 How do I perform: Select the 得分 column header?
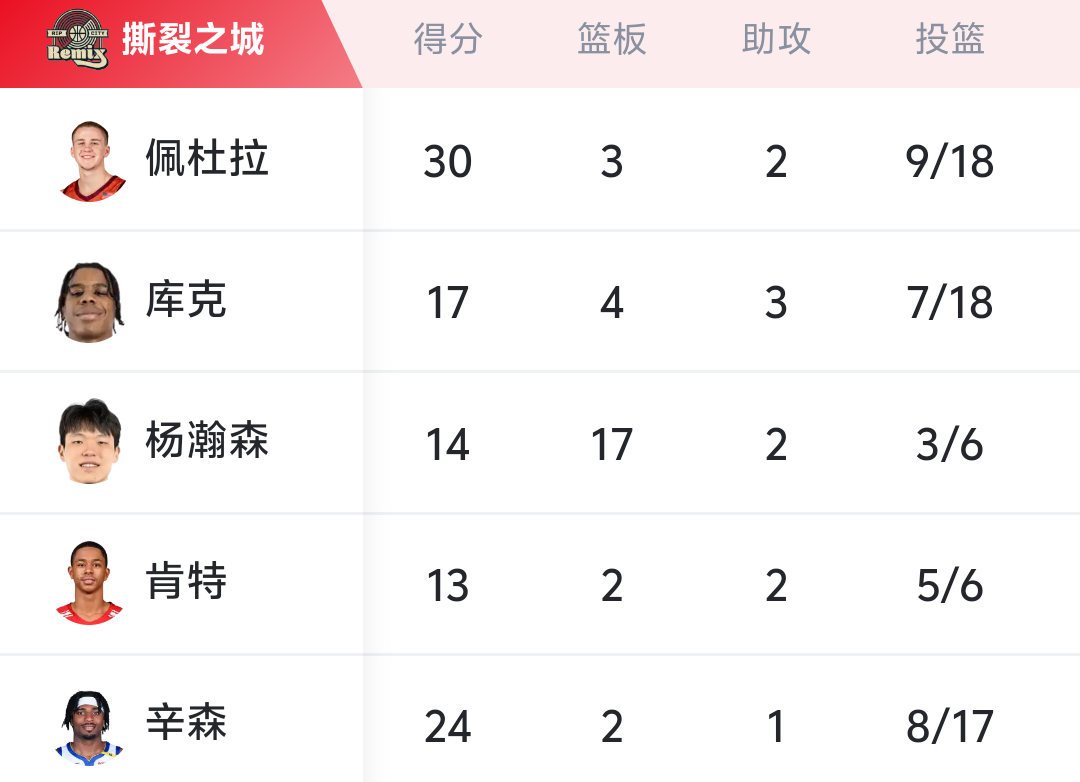click(448, 40)
